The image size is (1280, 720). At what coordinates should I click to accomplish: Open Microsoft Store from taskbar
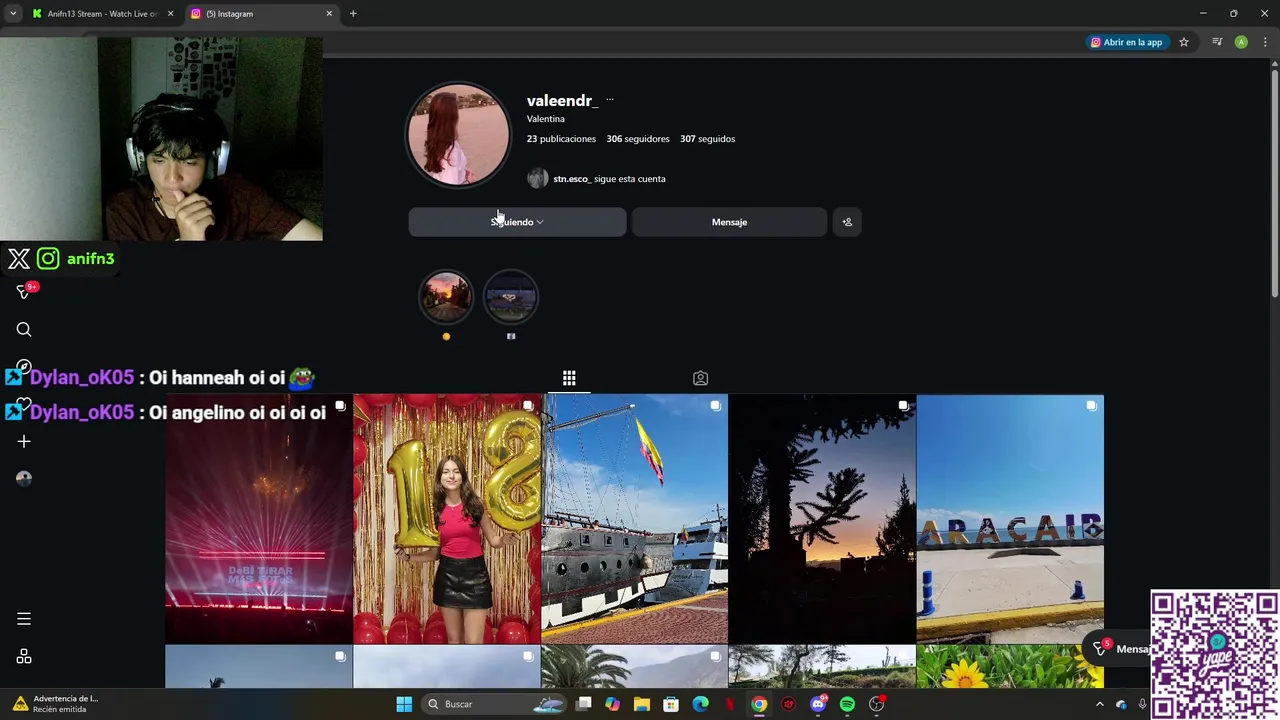(671, 704)
